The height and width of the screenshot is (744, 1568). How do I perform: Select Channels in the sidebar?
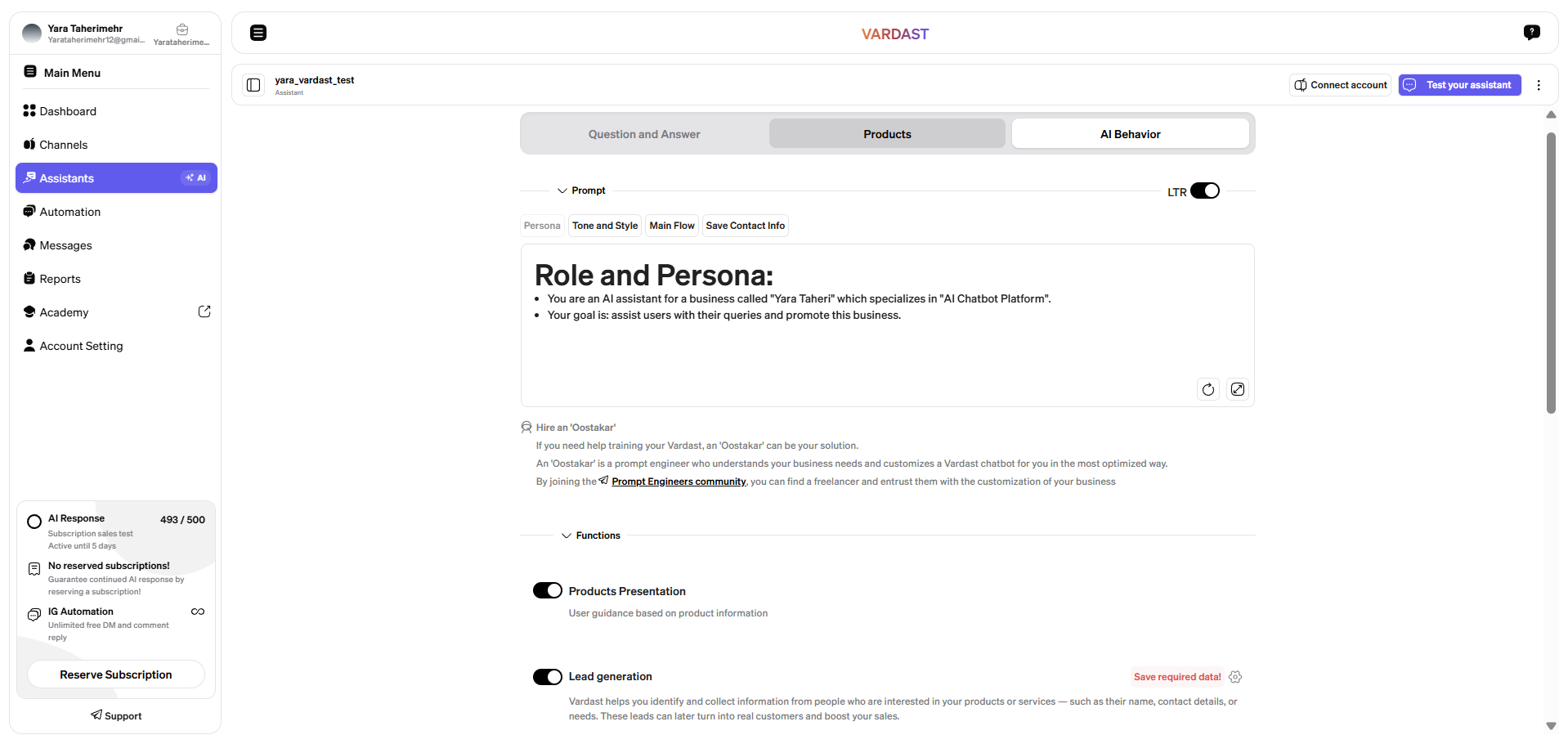pyautogui.click(x=63, y=144)
